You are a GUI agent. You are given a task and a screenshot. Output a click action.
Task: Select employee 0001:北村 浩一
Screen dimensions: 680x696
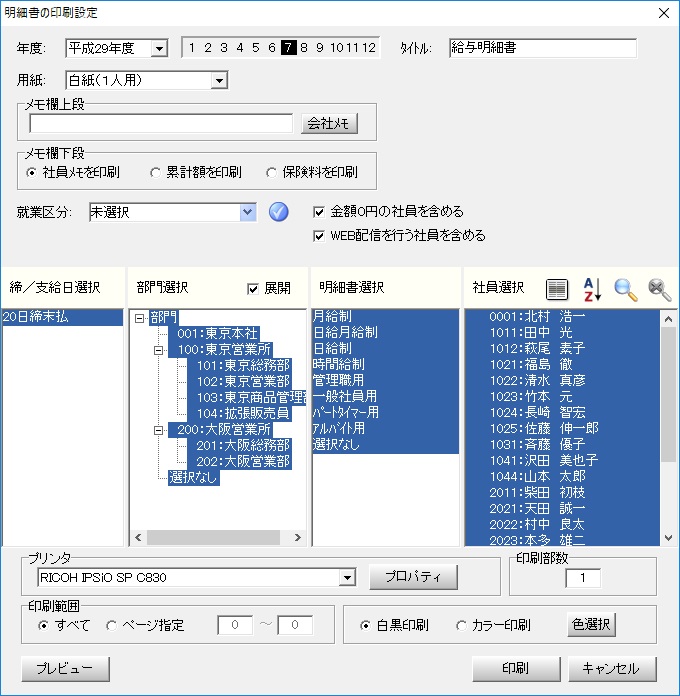click(562, 316)
